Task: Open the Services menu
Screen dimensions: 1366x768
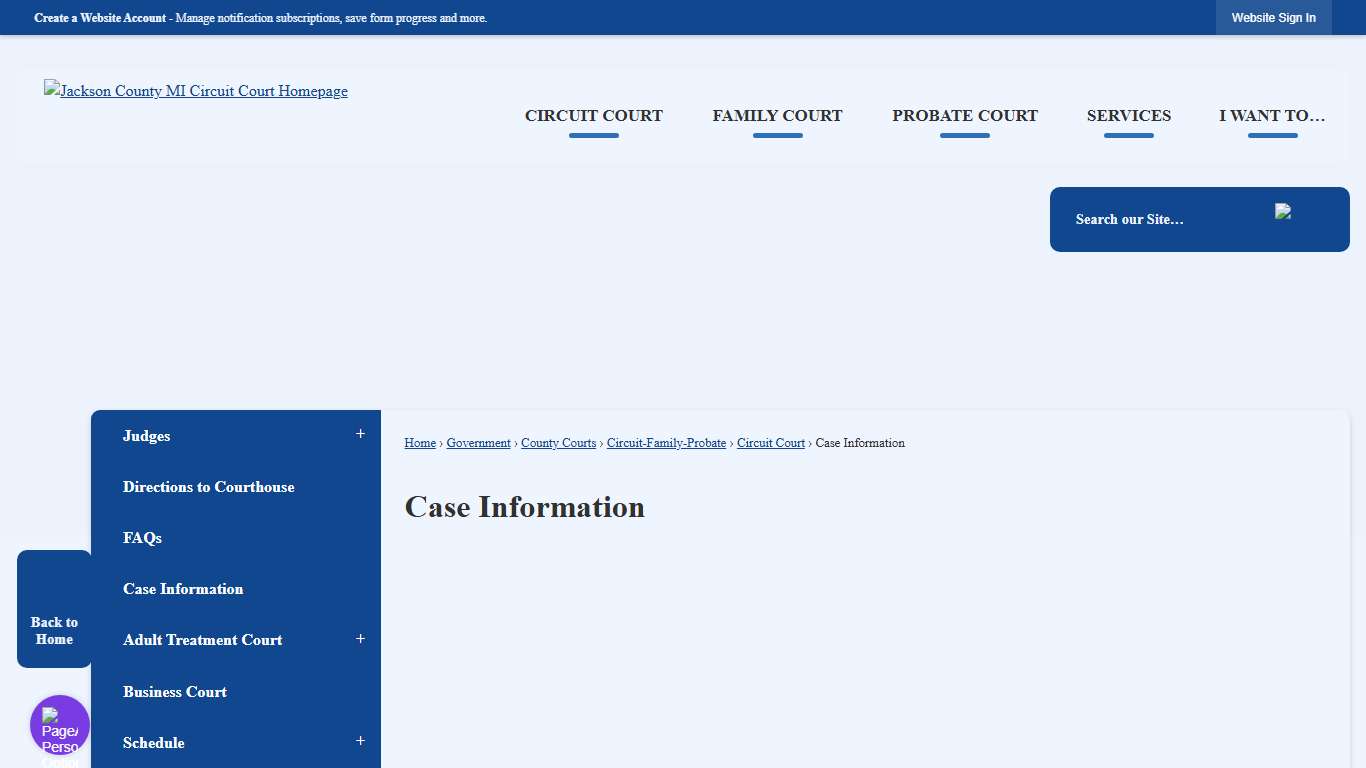Action: click(x=1128, y=115)
